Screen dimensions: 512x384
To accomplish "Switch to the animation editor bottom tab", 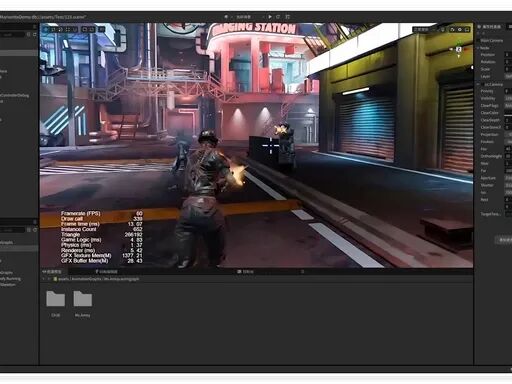I will point(107,272).
